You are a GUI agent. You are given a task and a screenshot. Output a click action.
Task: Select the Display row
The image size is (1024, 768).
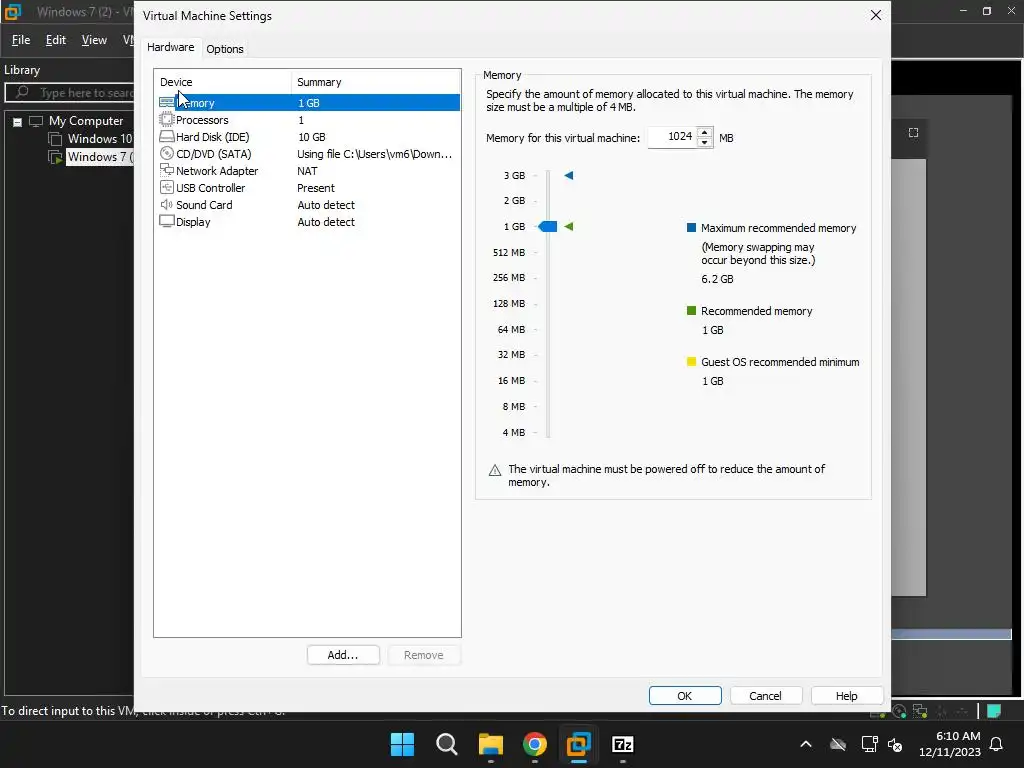309,222
